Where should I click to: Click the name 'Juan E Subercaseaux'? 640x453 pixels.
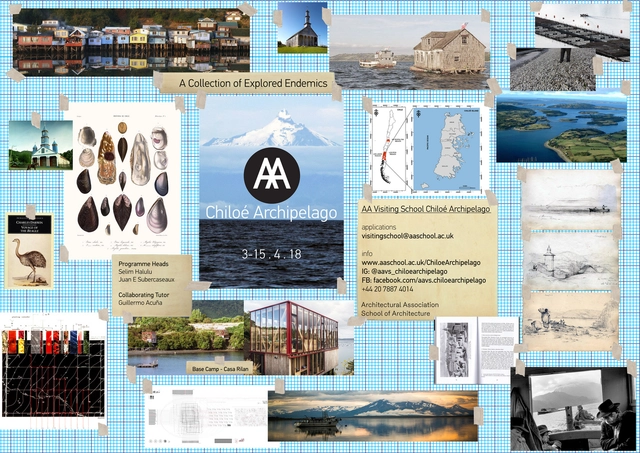pos(147,280)
